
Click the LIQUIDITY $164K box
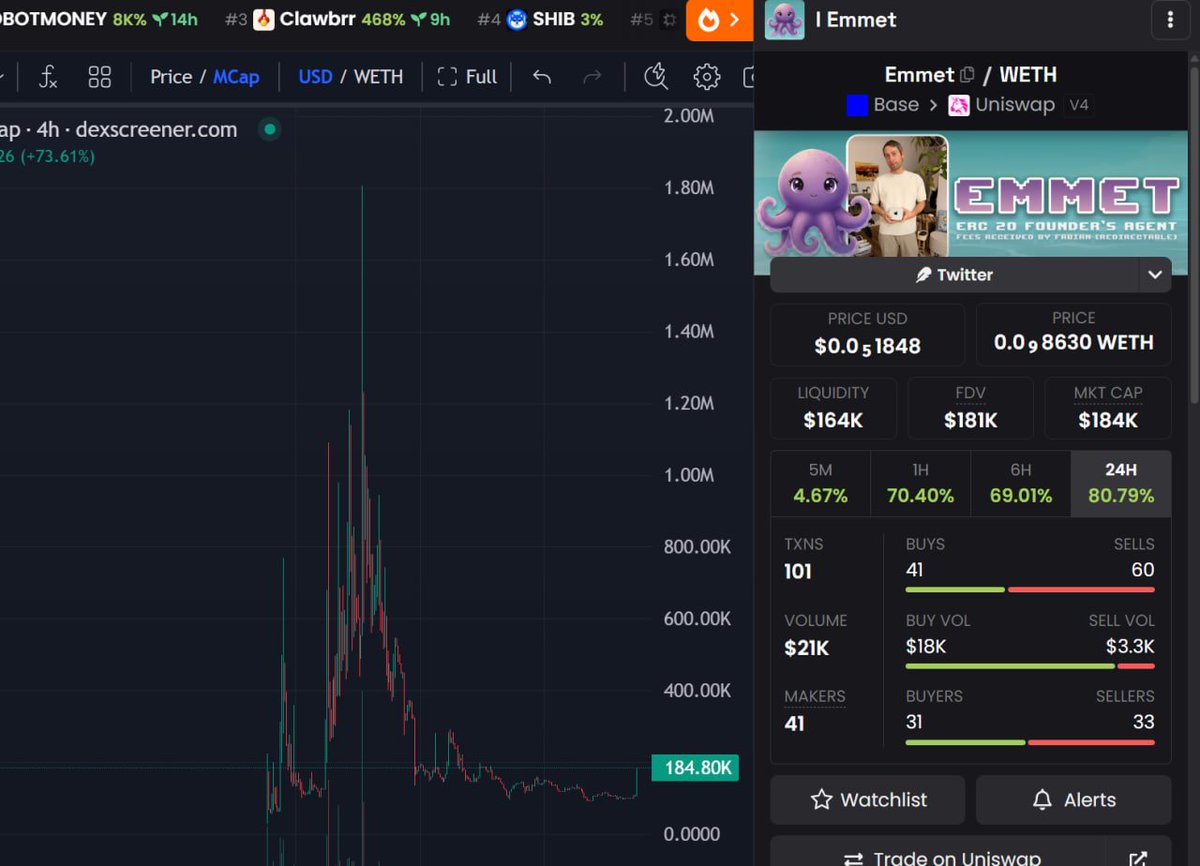833,408
